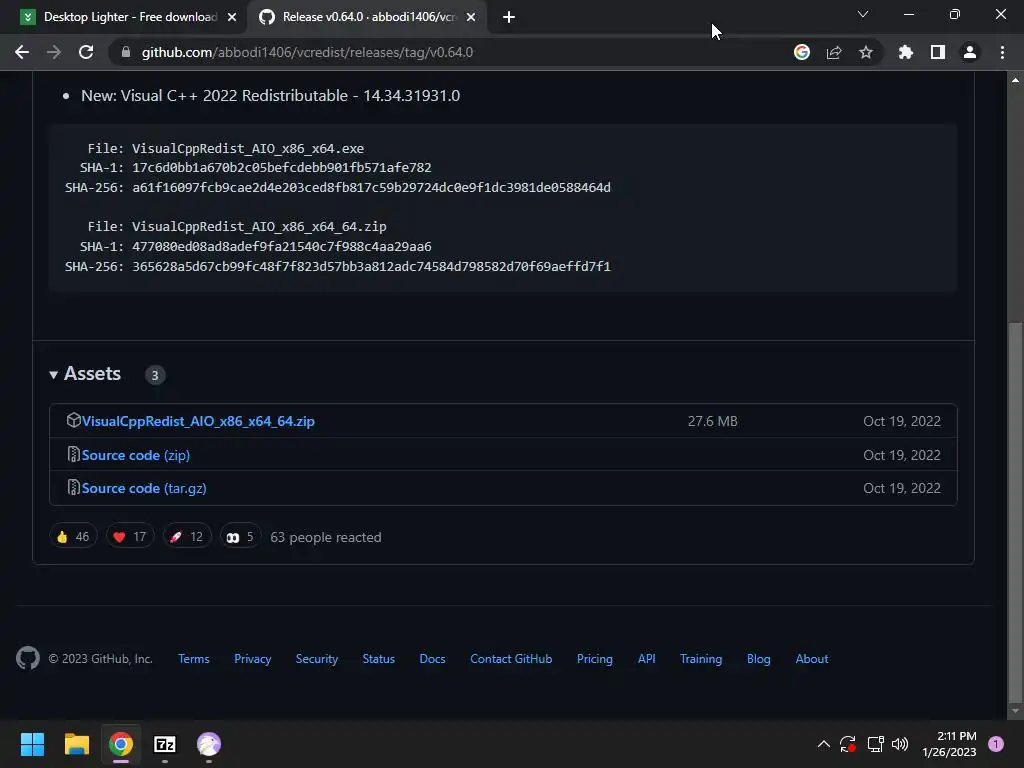Screen dimensions: 1024x768
Task: Open the Chrome profile icon
Action: (x=970, y=52)
